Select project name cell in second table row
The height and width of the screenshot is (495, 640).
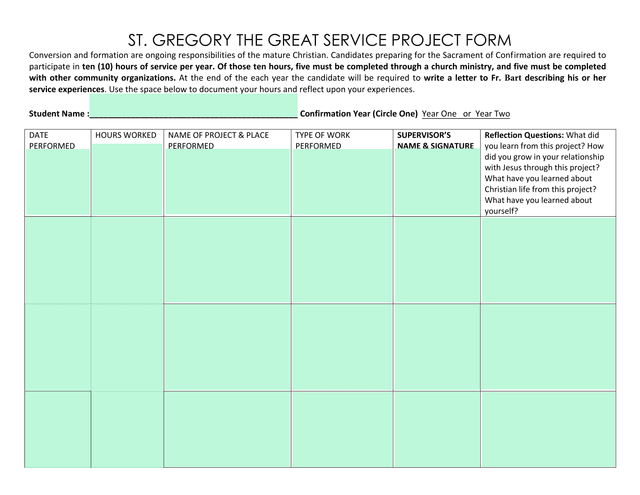[227, 260]
